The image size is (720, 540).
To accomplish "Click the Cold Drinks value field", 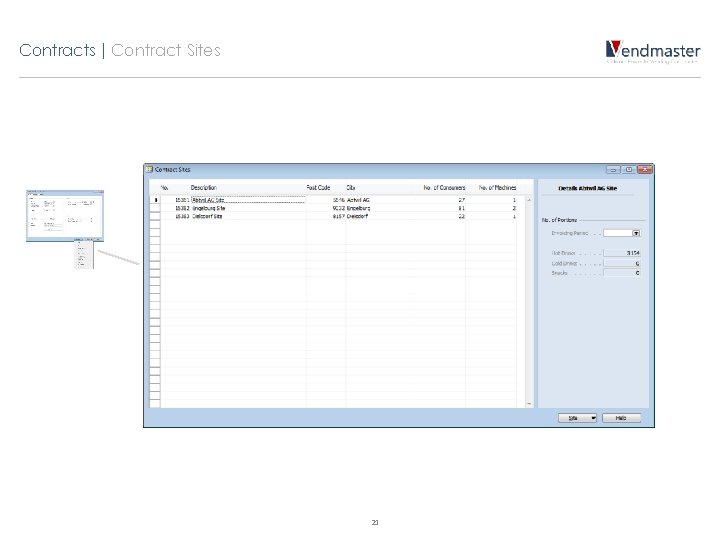I will (x=622, y=263).
